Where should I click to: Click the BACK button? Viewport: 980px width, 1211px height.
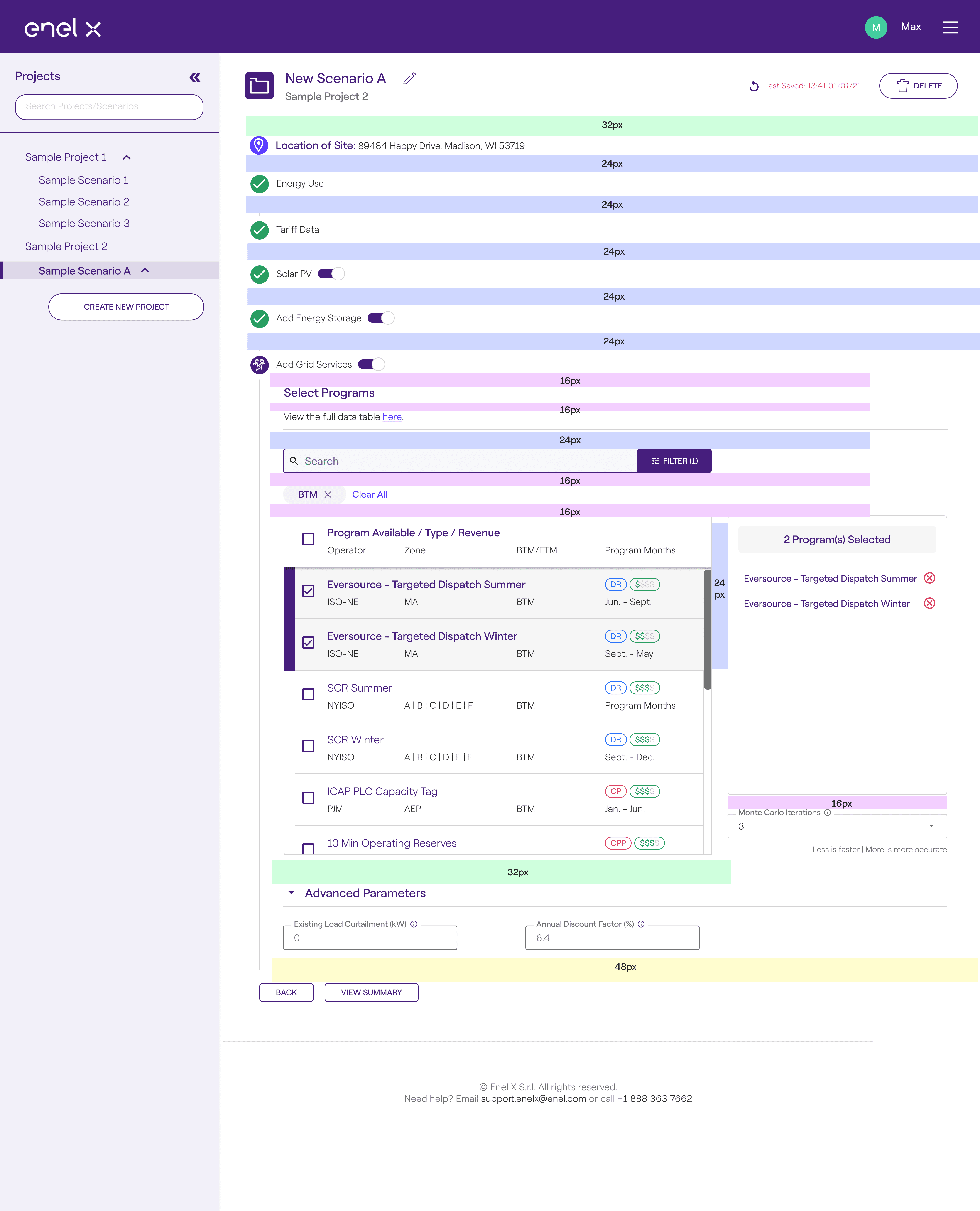[286, 992]
